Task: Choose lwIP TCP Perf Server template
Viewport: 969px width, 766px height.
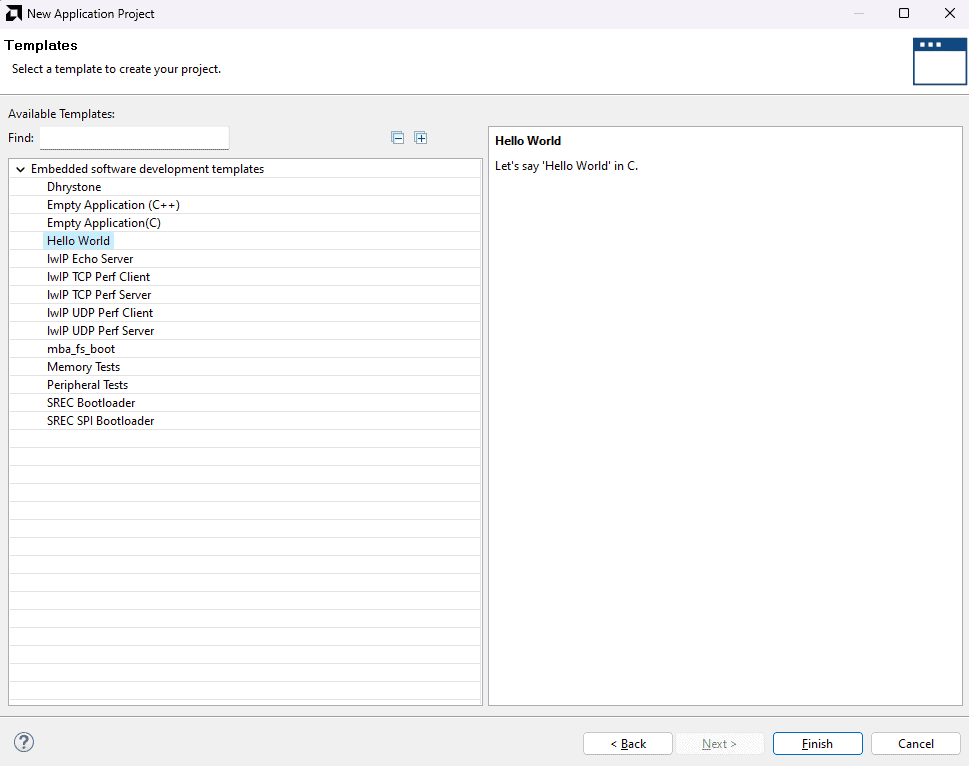Action: pyautogui.click(x=99, y=295)
